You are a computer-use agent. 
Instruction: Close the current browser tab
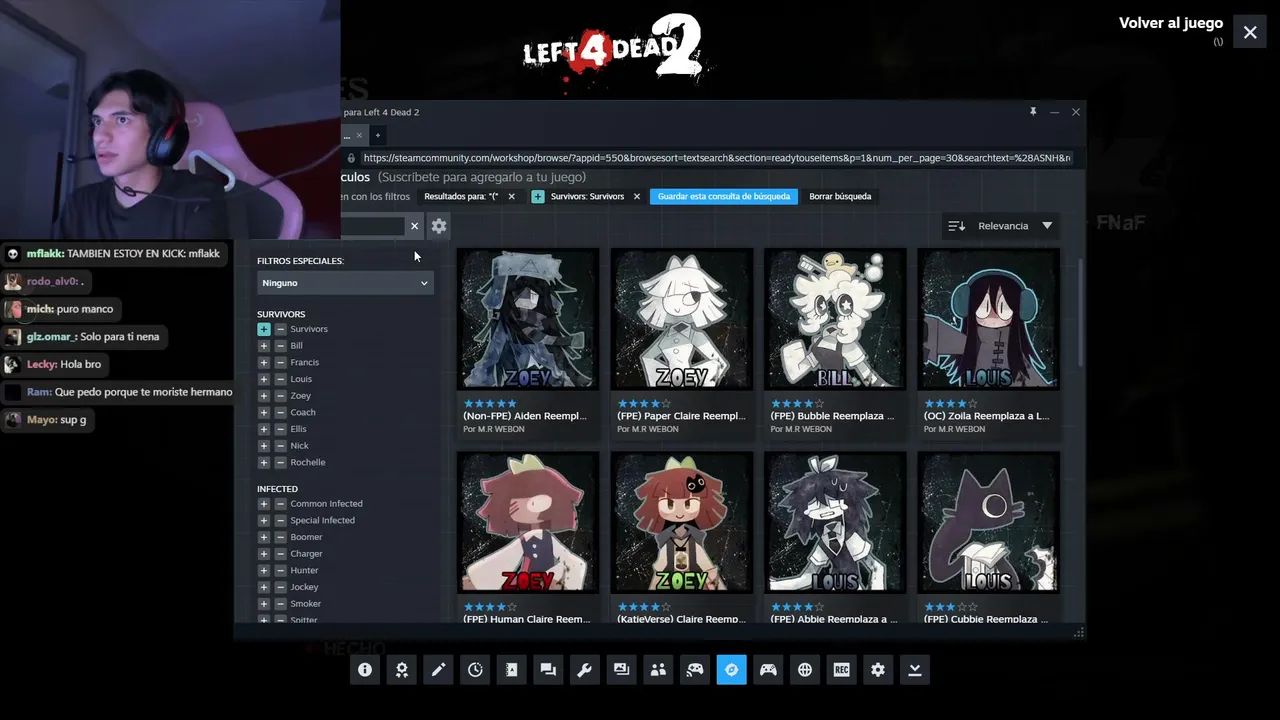pyautogui.click(x=359, y=135)
